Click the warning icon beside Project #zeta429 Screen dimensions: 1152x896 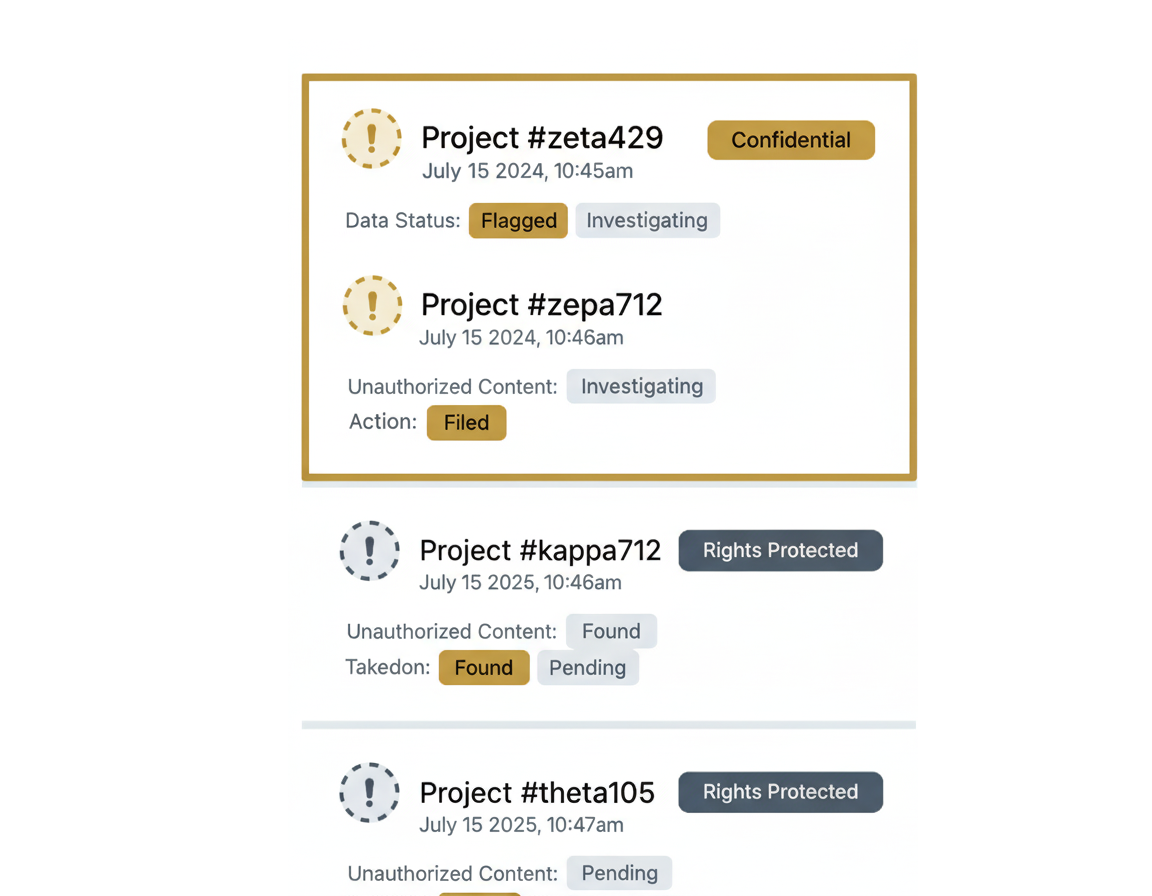[372, 138]
